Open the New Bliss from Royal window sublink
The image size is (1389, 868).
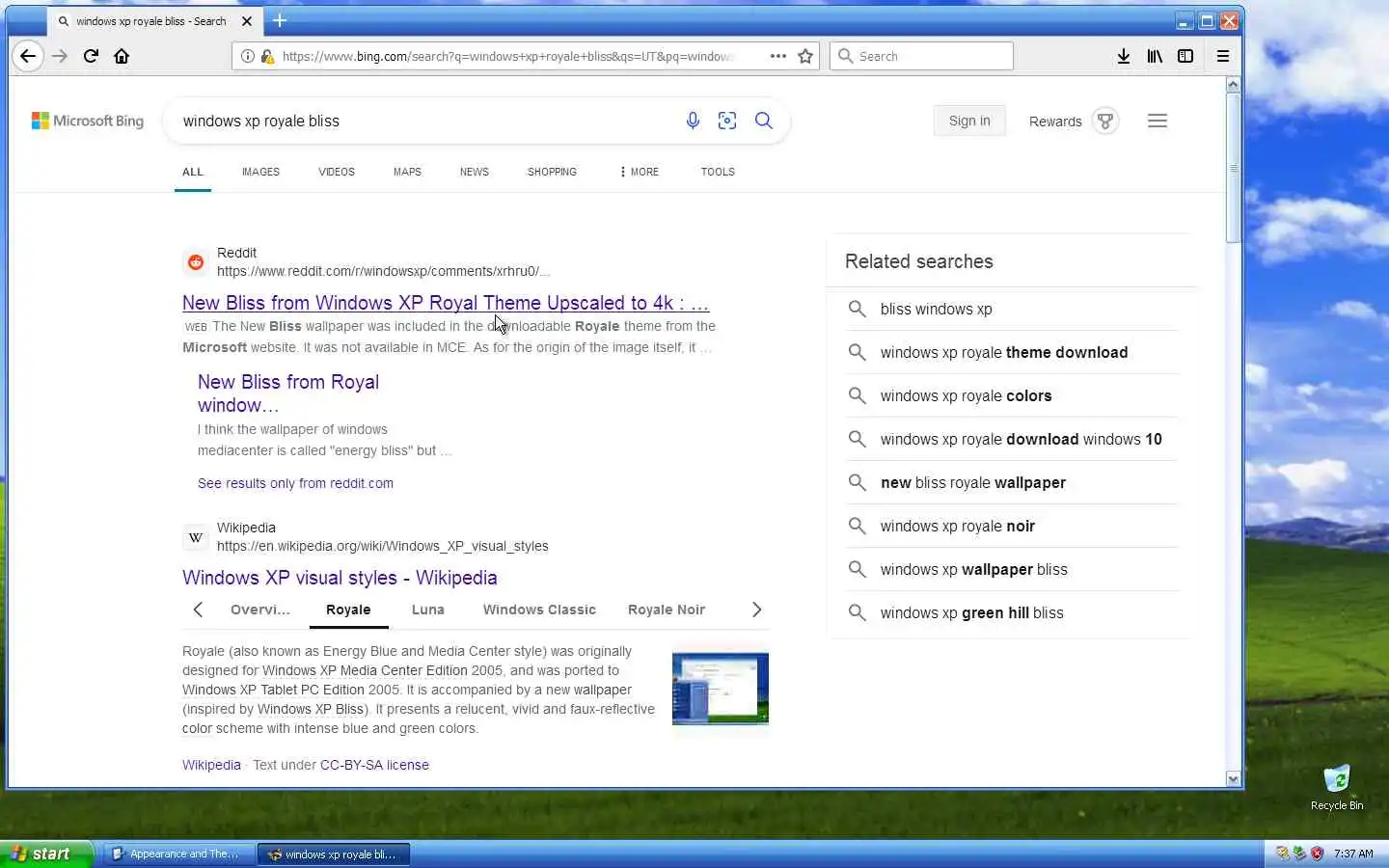(288, 393)
